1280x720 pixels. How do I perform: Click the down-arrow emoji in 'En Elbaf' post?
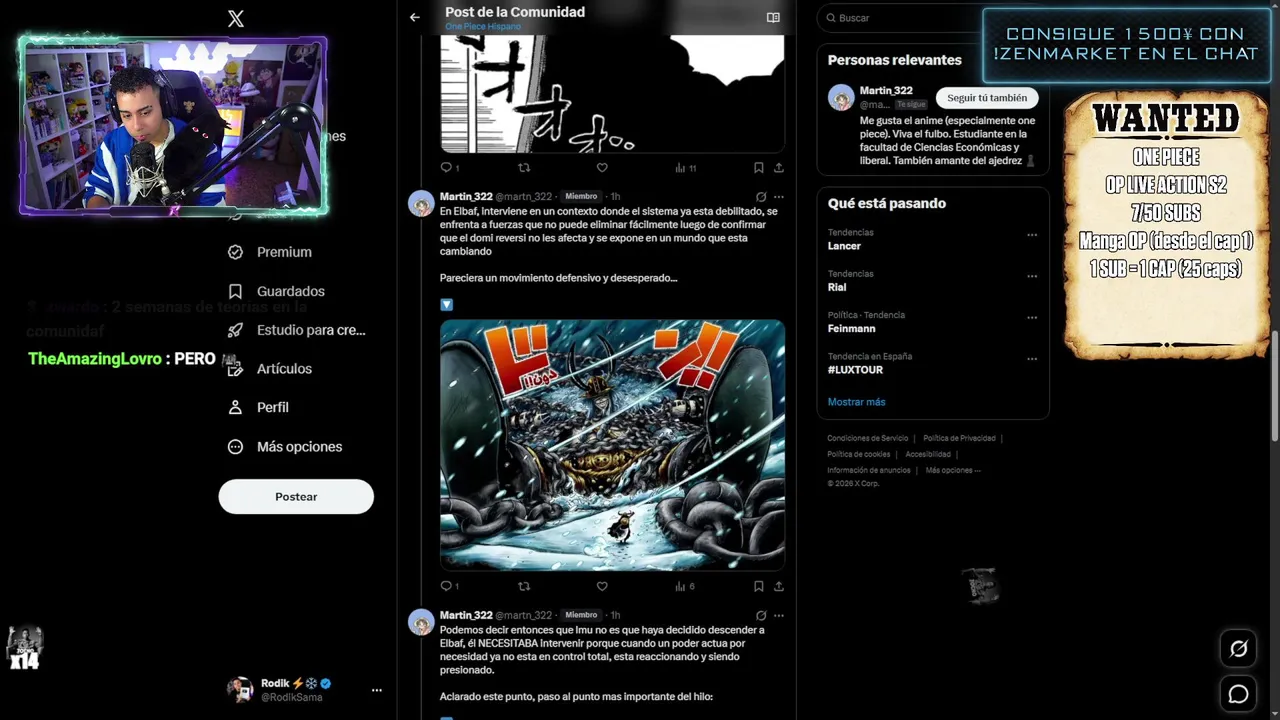tap(446, 304)
